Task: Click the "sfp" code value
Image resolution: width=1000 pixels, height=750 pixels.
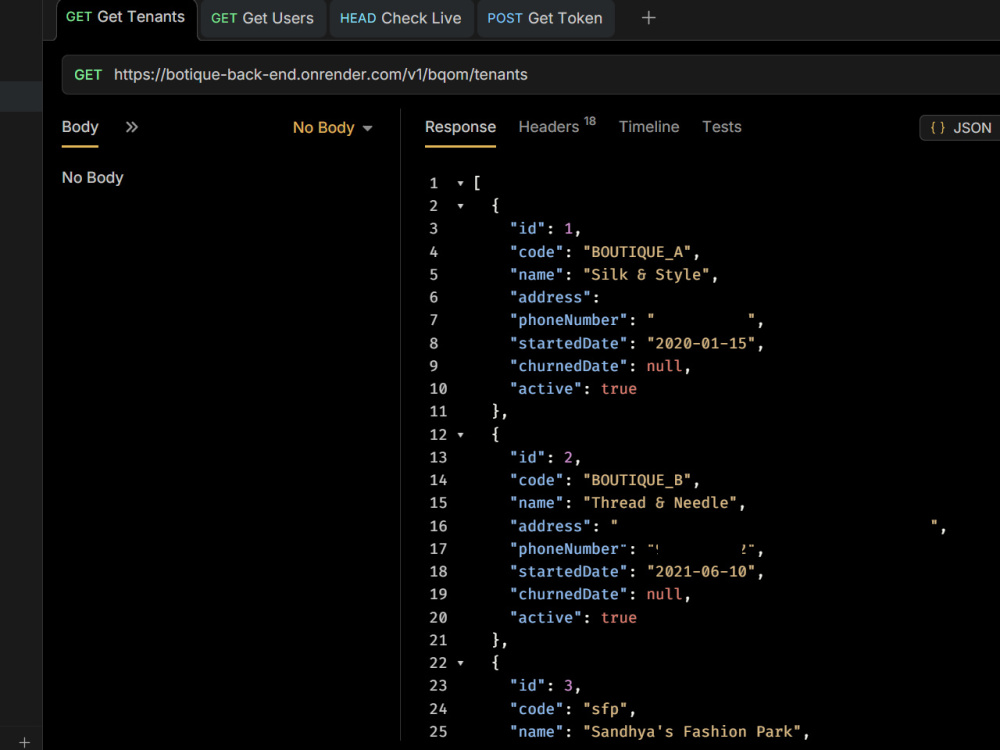Action: click(605, 709)
